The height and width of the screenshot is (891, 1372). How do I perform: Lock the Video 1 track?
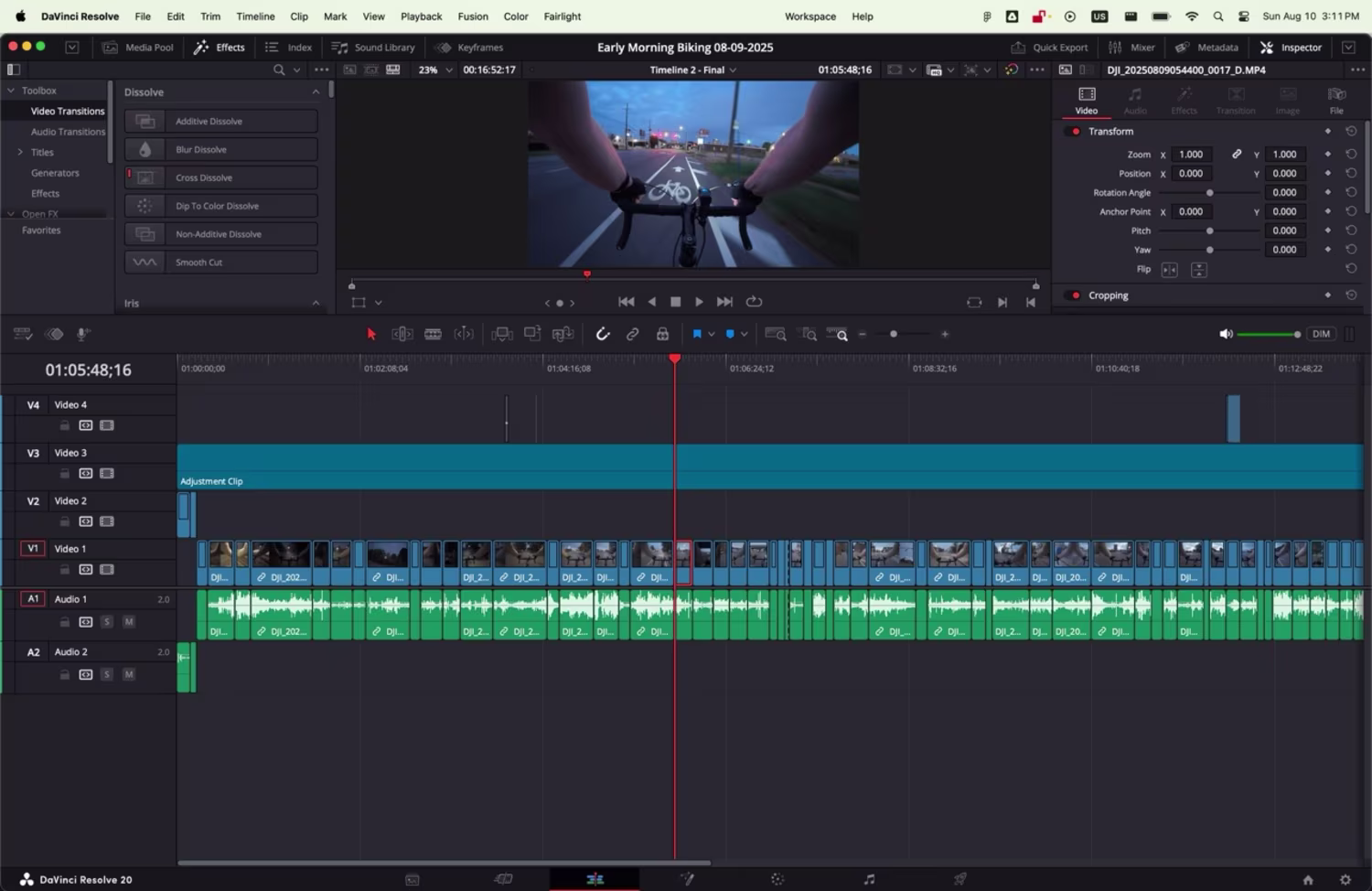[64, 569]
